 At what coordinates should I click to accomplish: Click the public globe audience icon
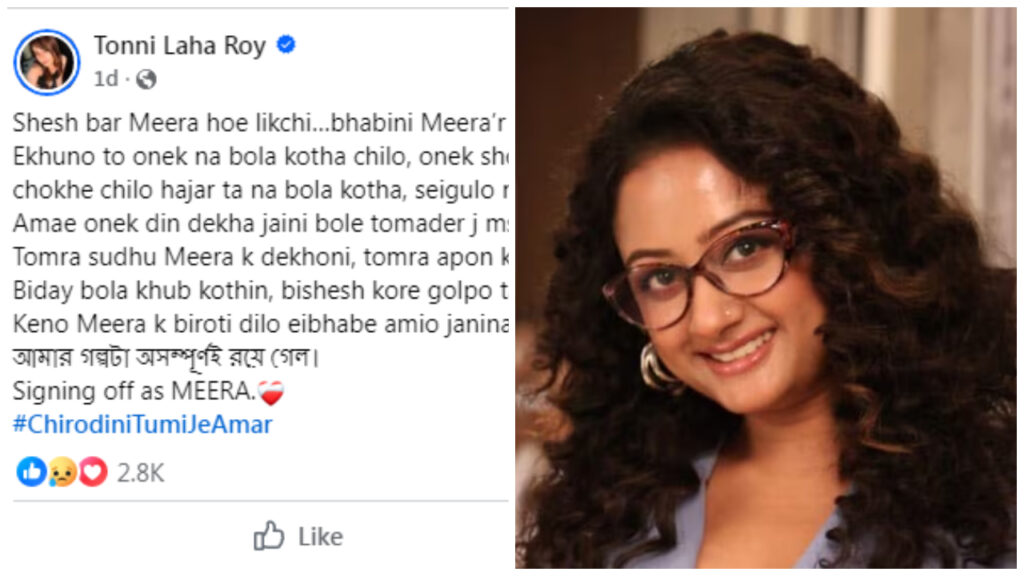(x=145, y=78)
